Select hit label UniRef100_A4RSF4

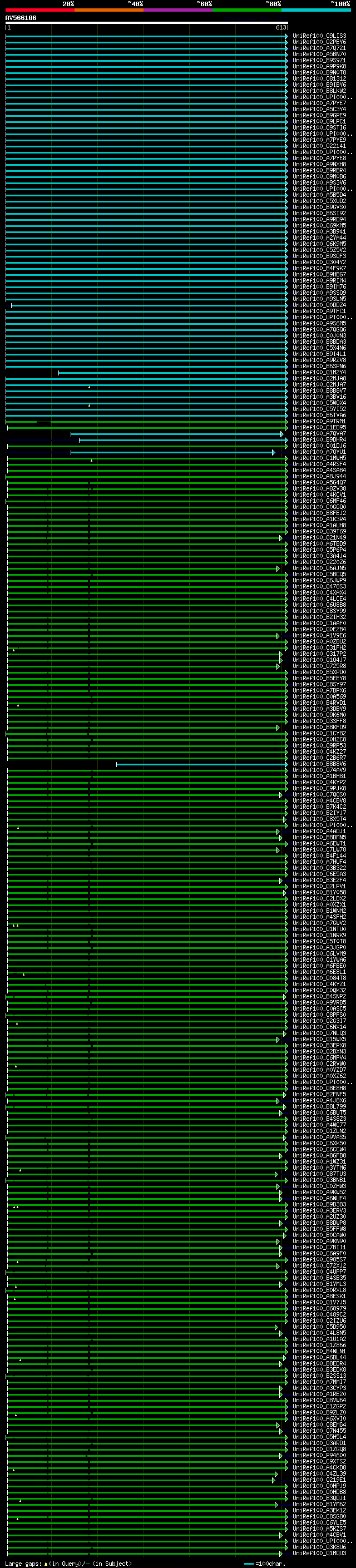[319, 464]
